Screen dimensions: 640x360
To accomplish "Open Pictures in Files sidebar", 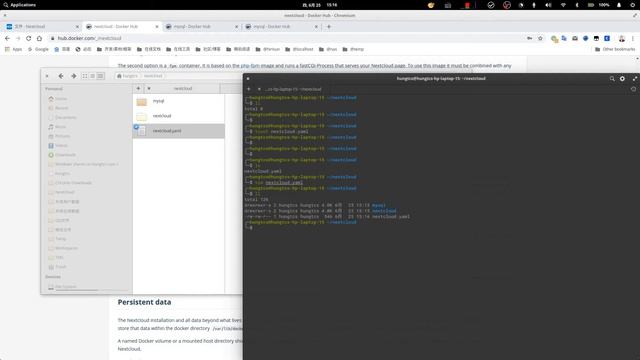I will [62, 136].
